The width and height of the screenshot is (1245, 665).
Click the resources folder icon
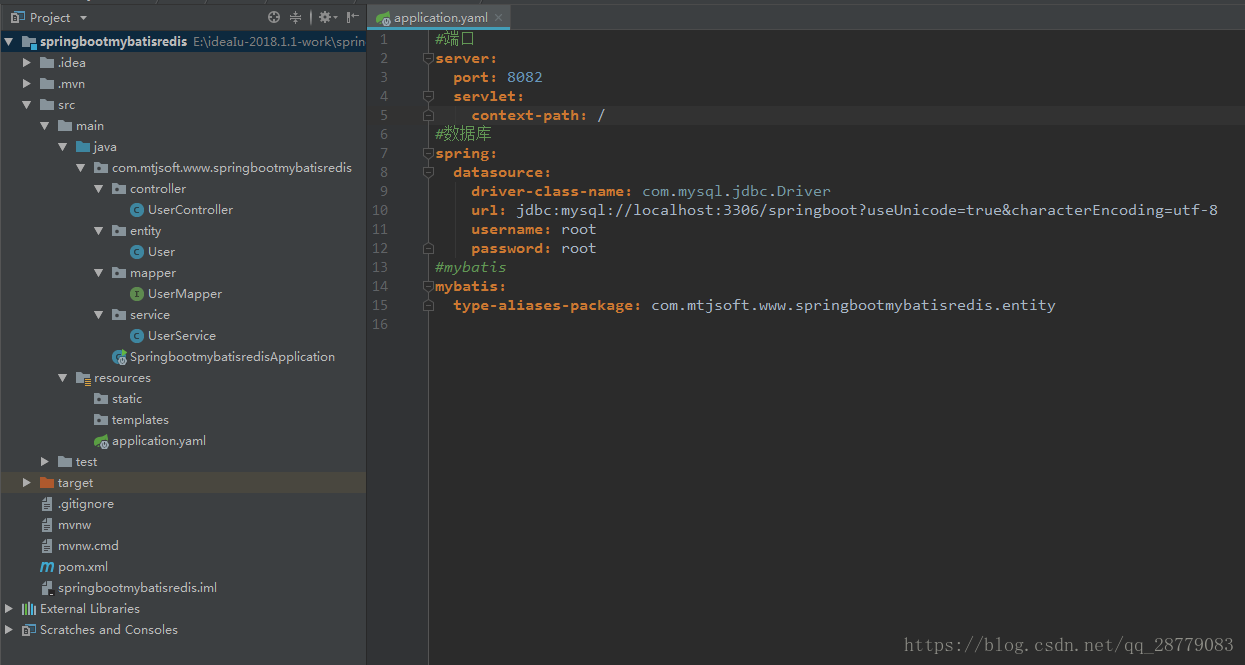(x=83, y=378)
